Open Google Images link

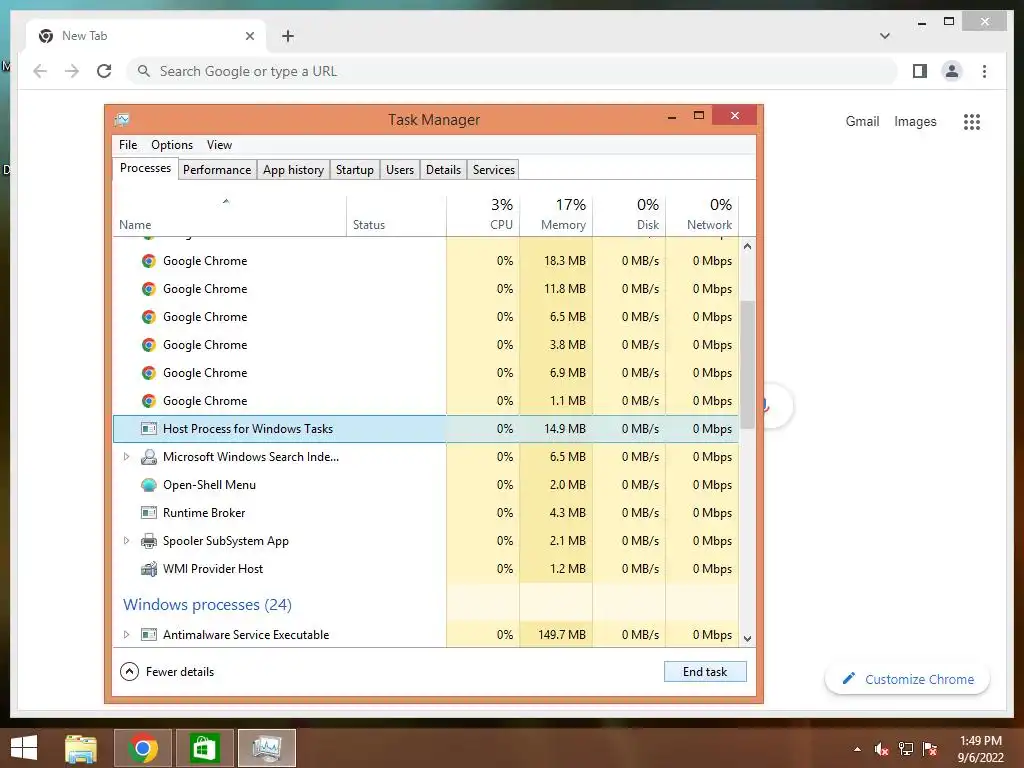point(915,121)
